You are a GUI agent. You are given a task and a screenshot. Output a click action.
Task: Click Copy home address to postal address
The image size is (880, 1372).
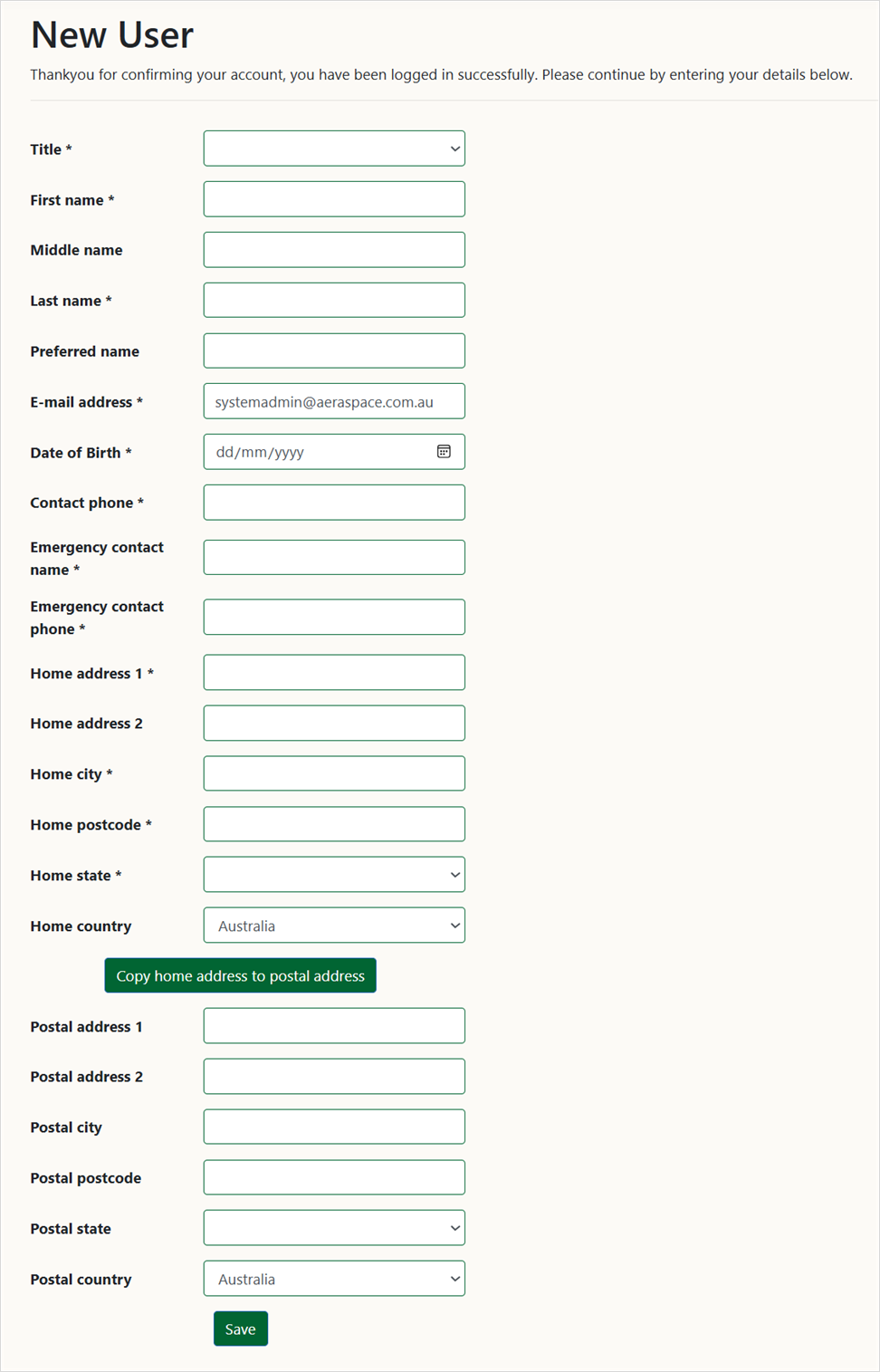[x=240, y=975]
